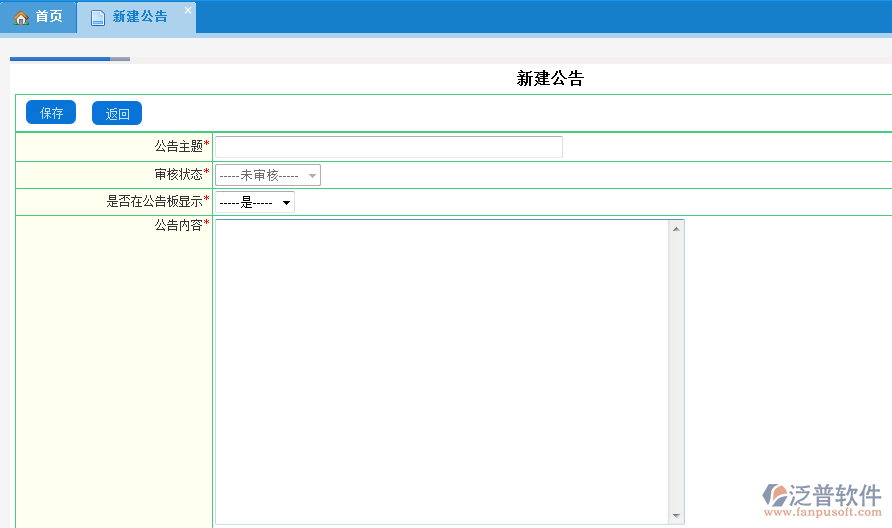Focus the 公告主题 text input
This screenshot has width=892, height=528.
coord(389,147)
